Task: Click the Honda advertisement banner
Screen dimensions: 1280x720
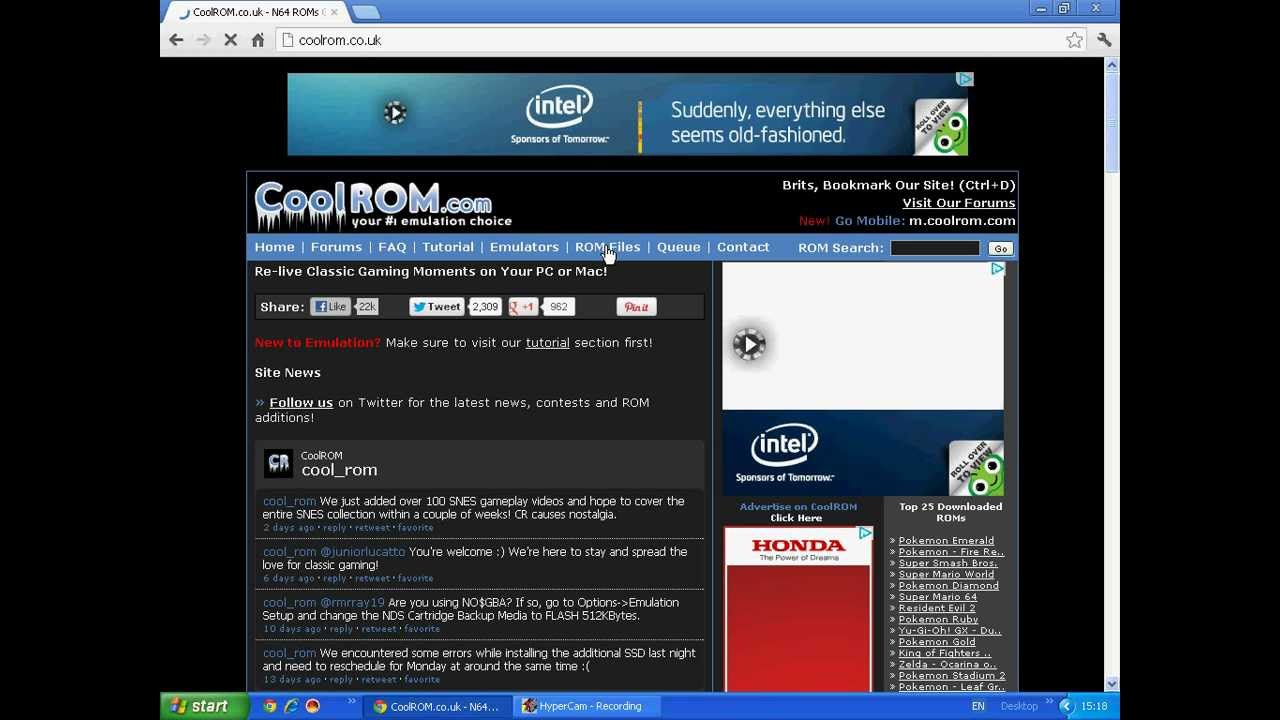Action: tap(797, 609)
